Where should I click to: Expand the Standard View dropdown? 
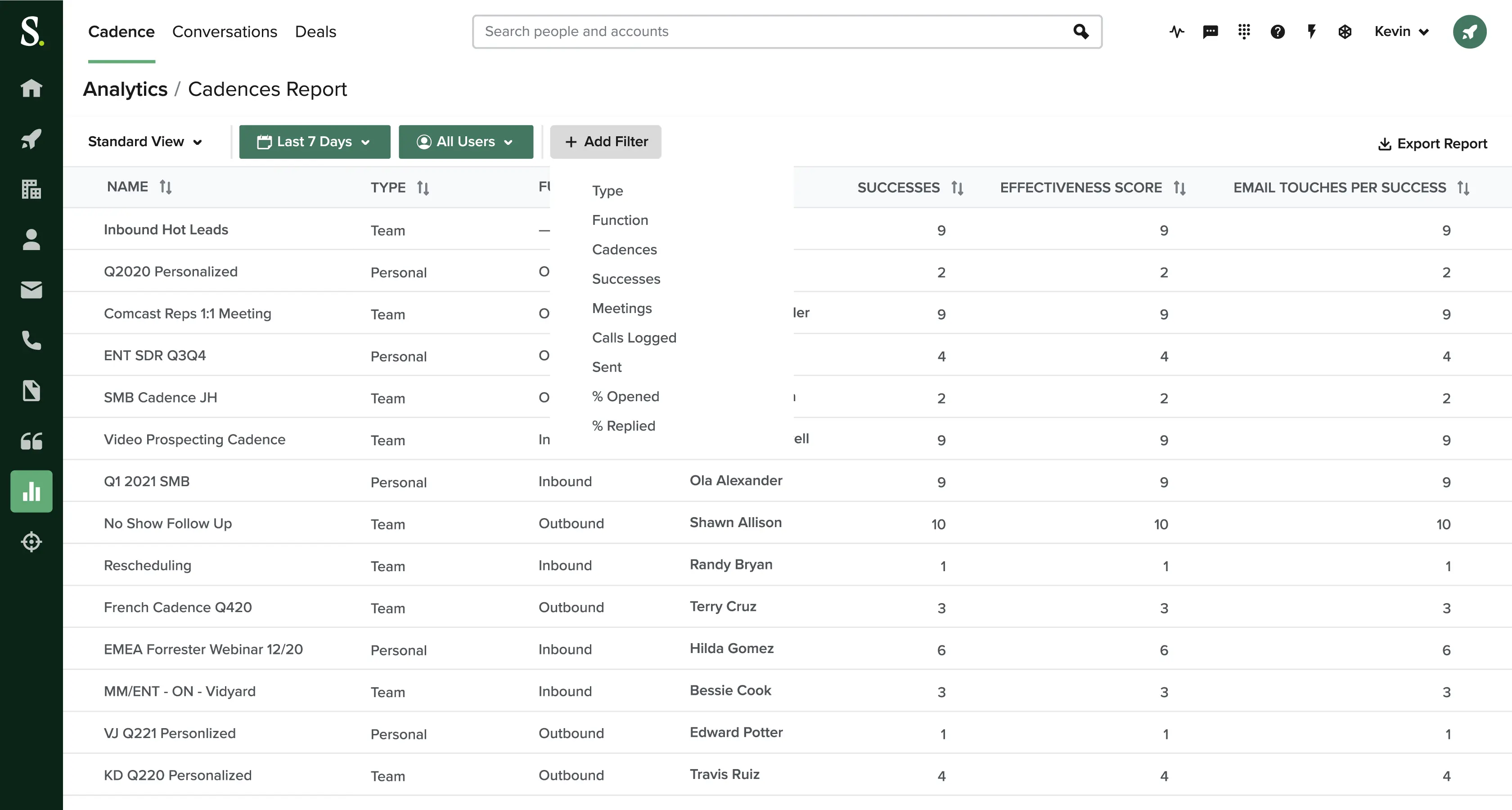[x=145, y=141]
